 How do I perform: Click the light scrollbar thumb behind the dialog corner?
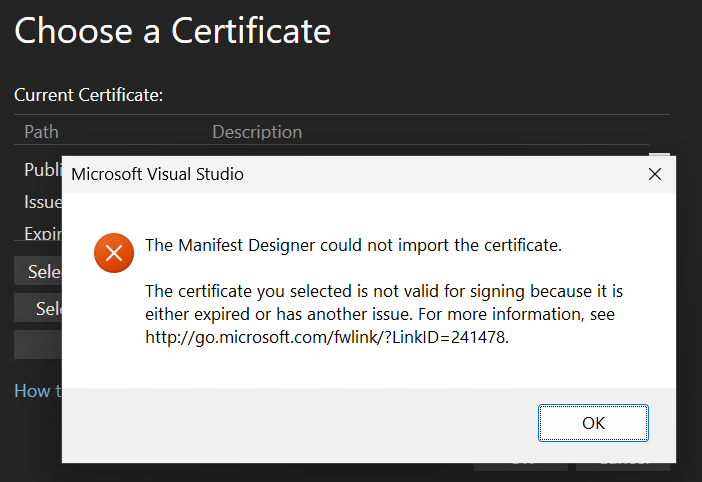pos(659,154)
